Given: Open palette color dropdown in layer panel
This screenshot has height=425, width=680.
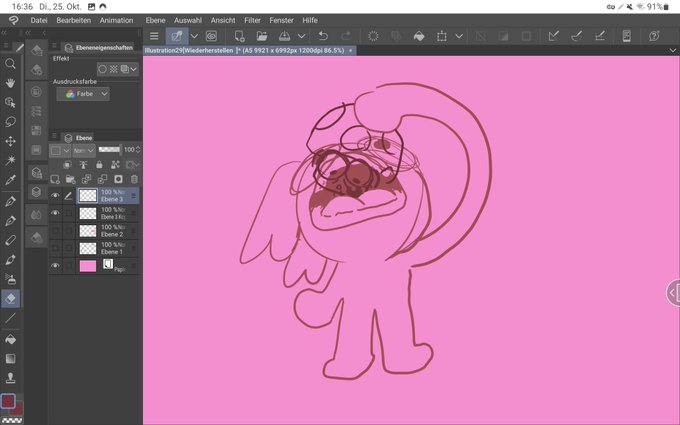Looking at the screenshot, I should 60,150.
